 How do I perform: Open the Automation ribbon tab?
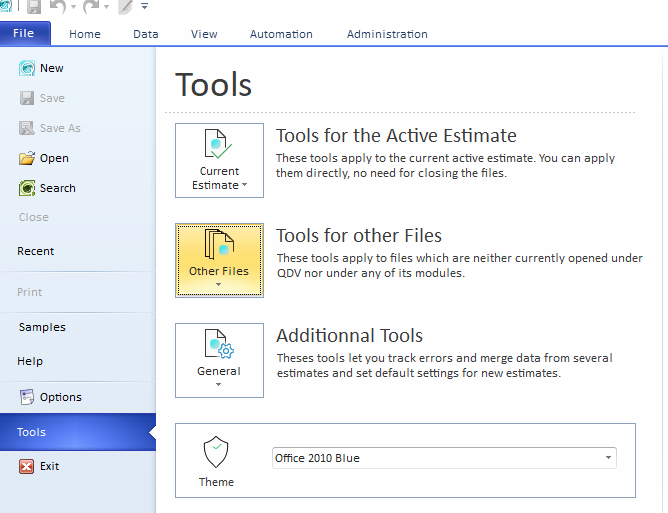pyautogui.click(x=281, y=34)
